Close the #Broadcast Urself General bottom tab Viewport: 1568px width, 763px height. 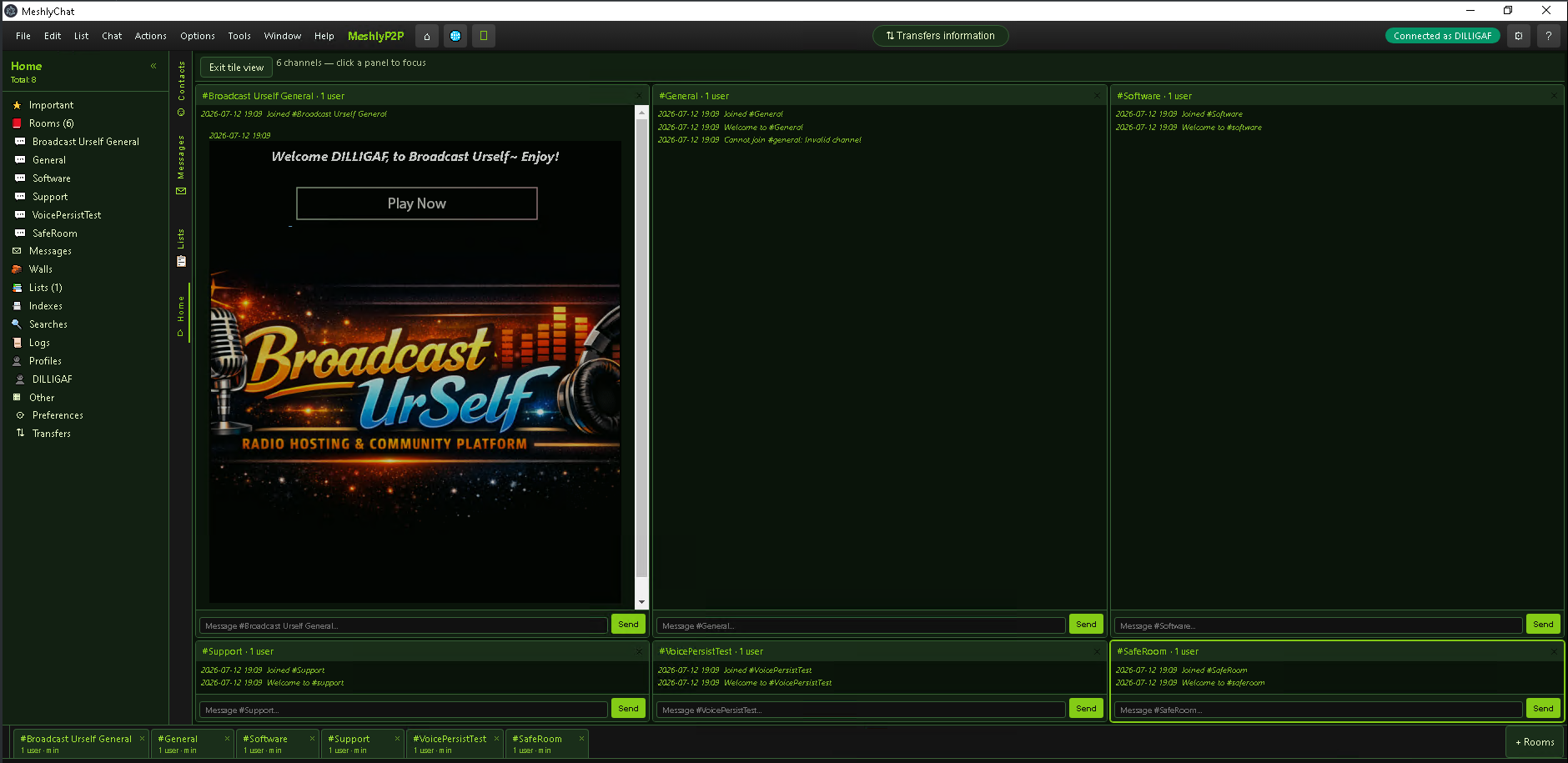pos(142,738)
